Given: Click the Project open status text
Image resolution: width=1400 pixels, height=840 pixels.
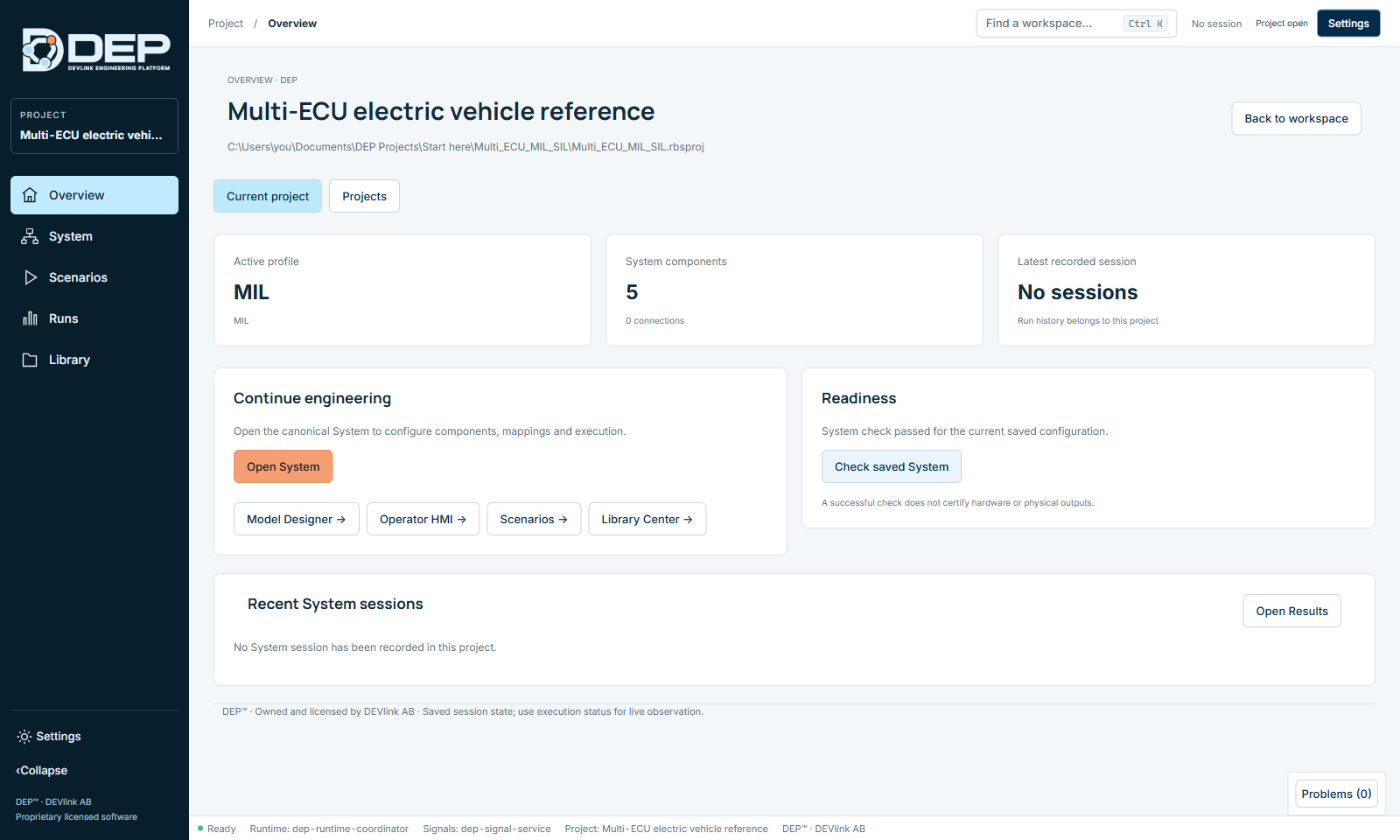Looking at the screenshot, I should pos(1282,24).
